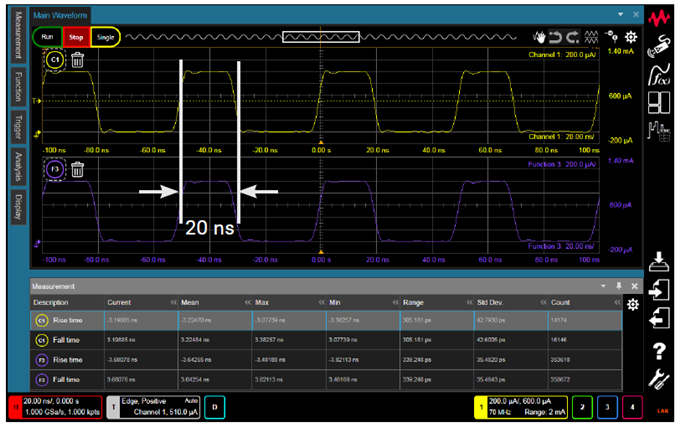Click the C1 trigger level marker T
Viewport: 680px width, 427px height.
tap(36, 101)
